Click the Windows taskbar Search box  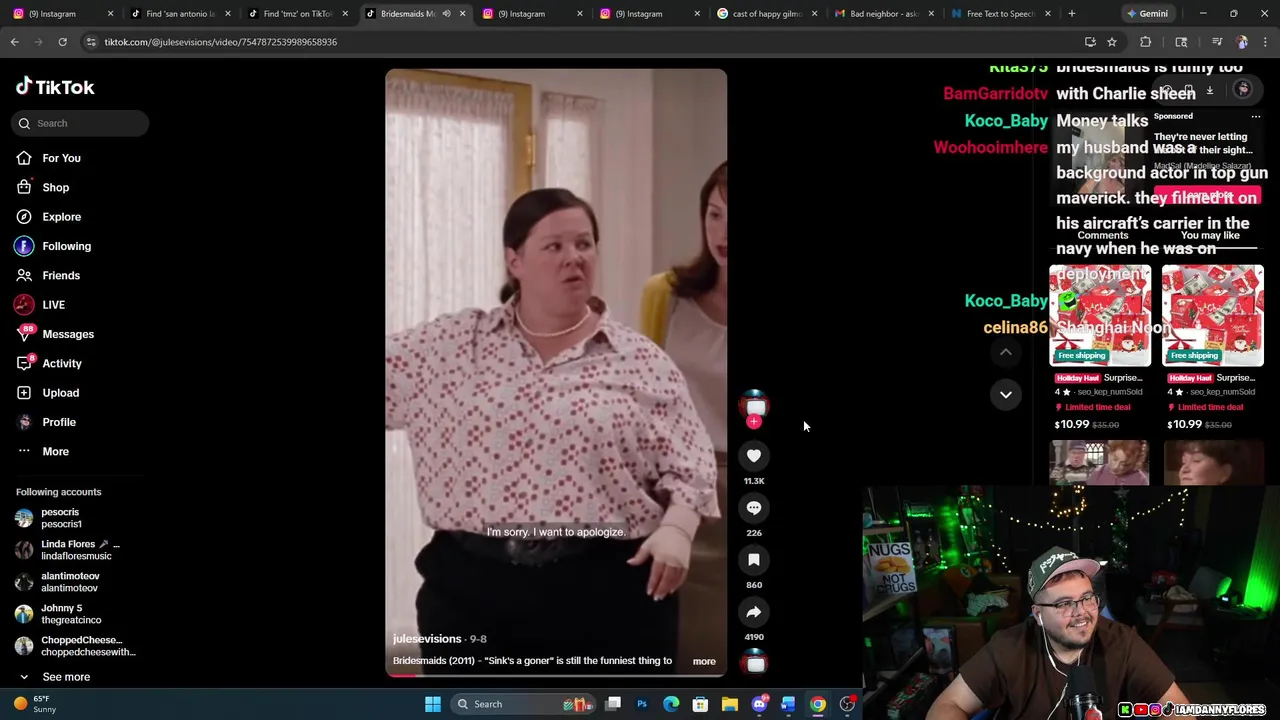(x=522, y=704)
